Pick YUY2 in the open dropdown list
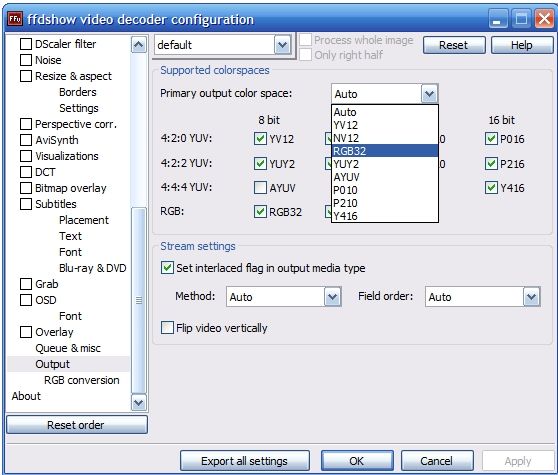This screenshot has height=475, width=558. [x=385, y=164]
